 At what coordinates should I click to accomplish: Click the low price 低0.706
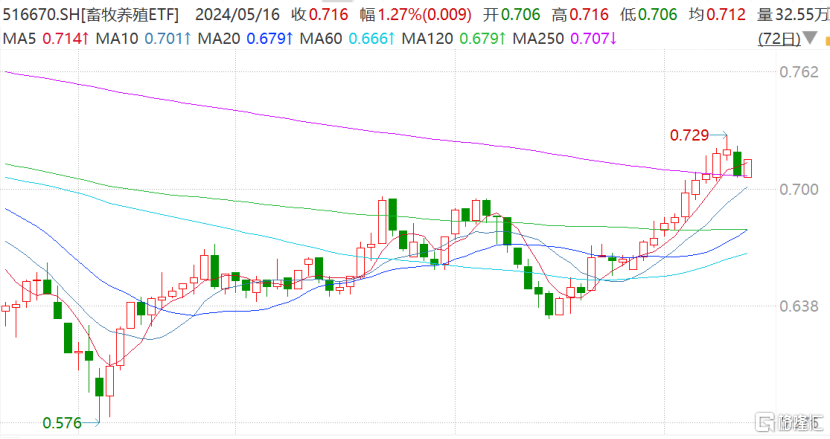pos(648,14)
